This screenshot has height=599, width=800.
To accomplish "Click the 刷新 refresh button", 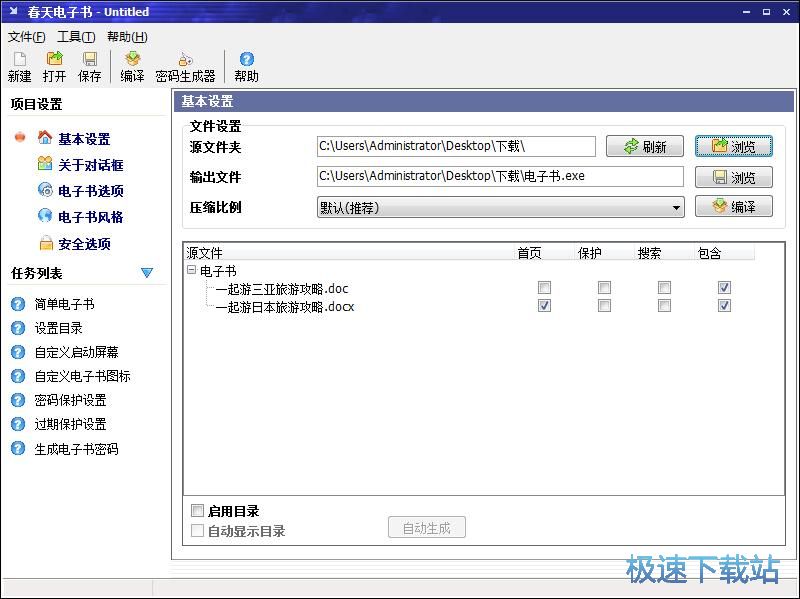I will [x=645, y=146].
